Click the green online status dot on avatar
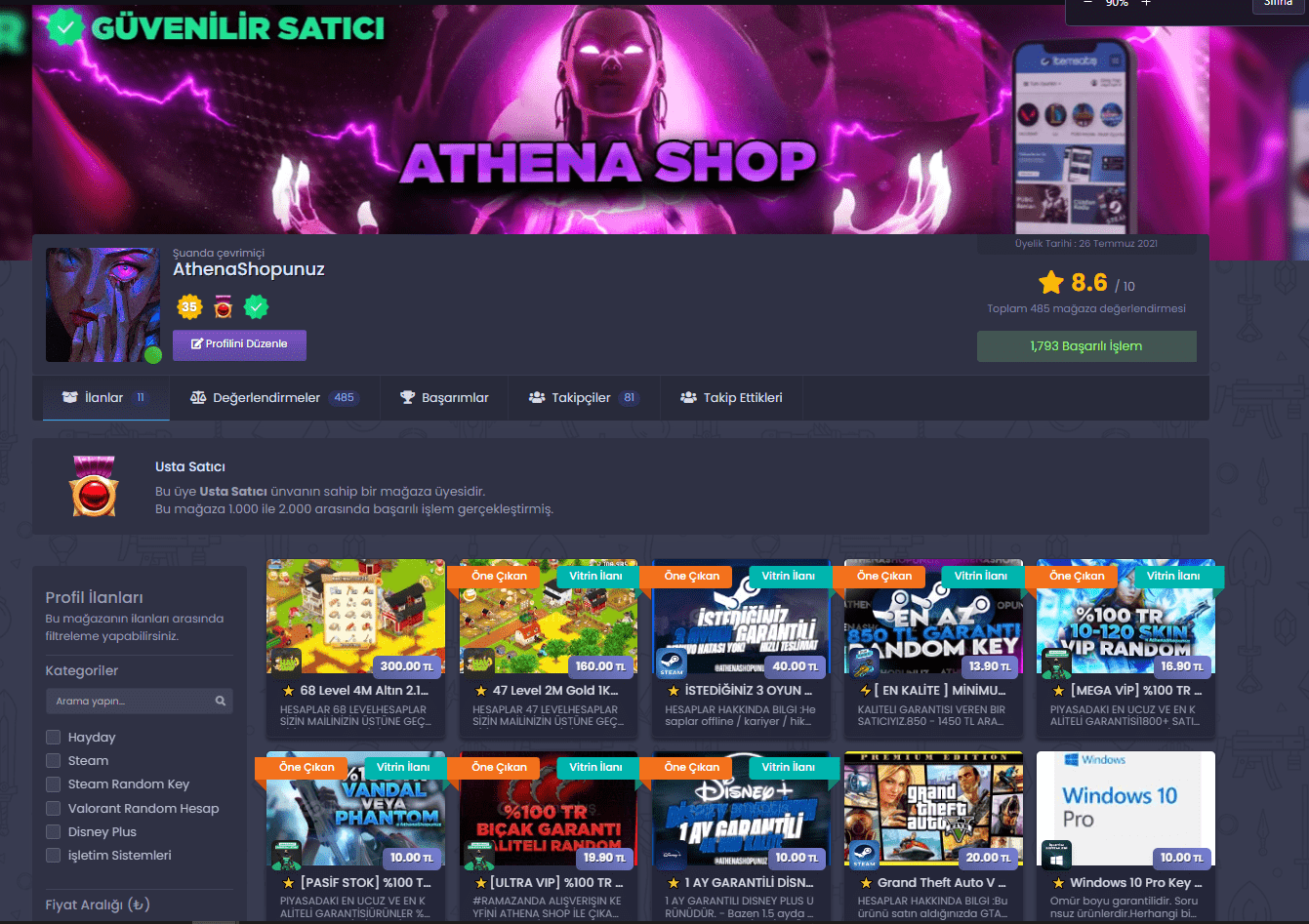 coord(152,355)
